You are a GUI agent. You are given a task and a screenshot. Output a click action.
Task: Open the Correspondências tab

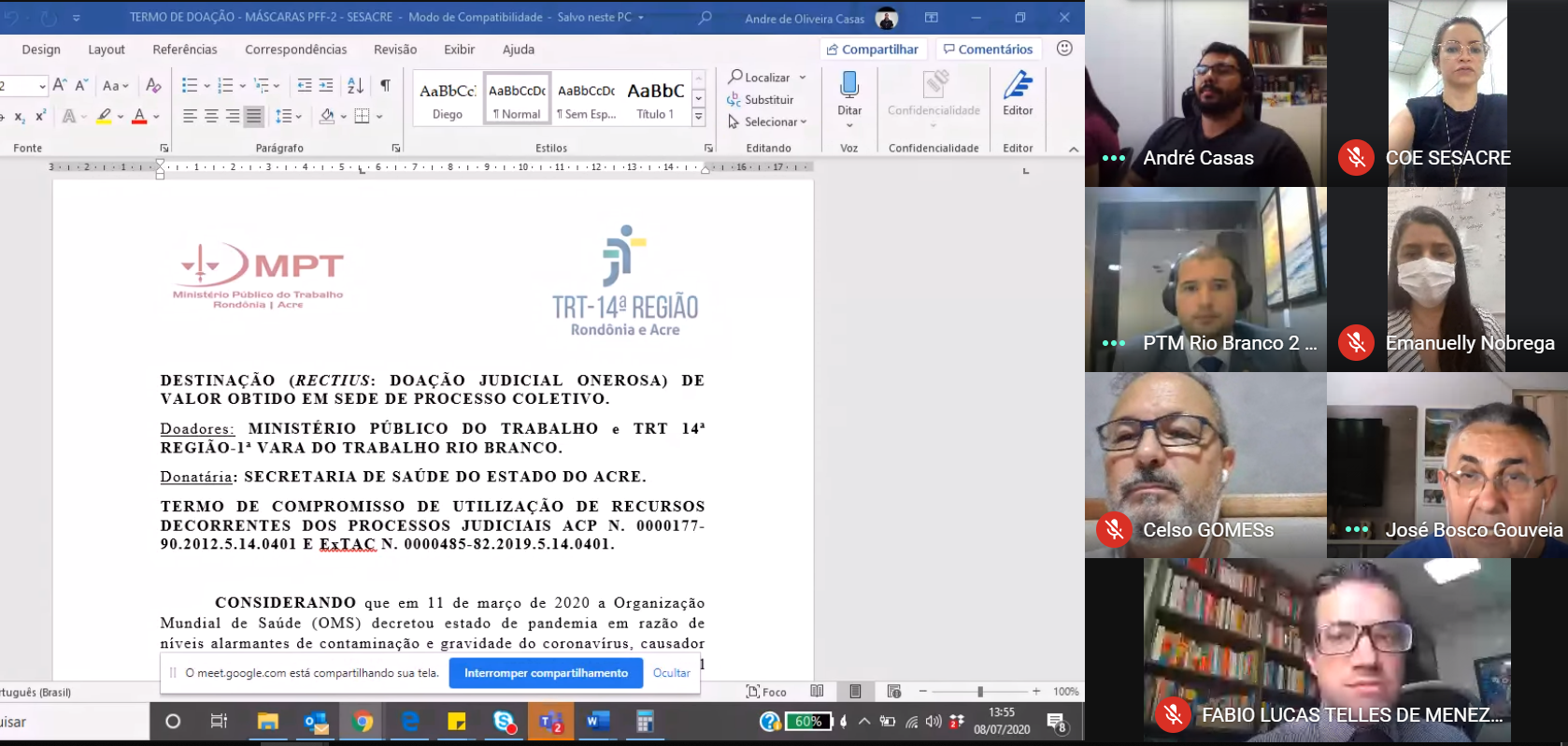click(x=295, y=50)
